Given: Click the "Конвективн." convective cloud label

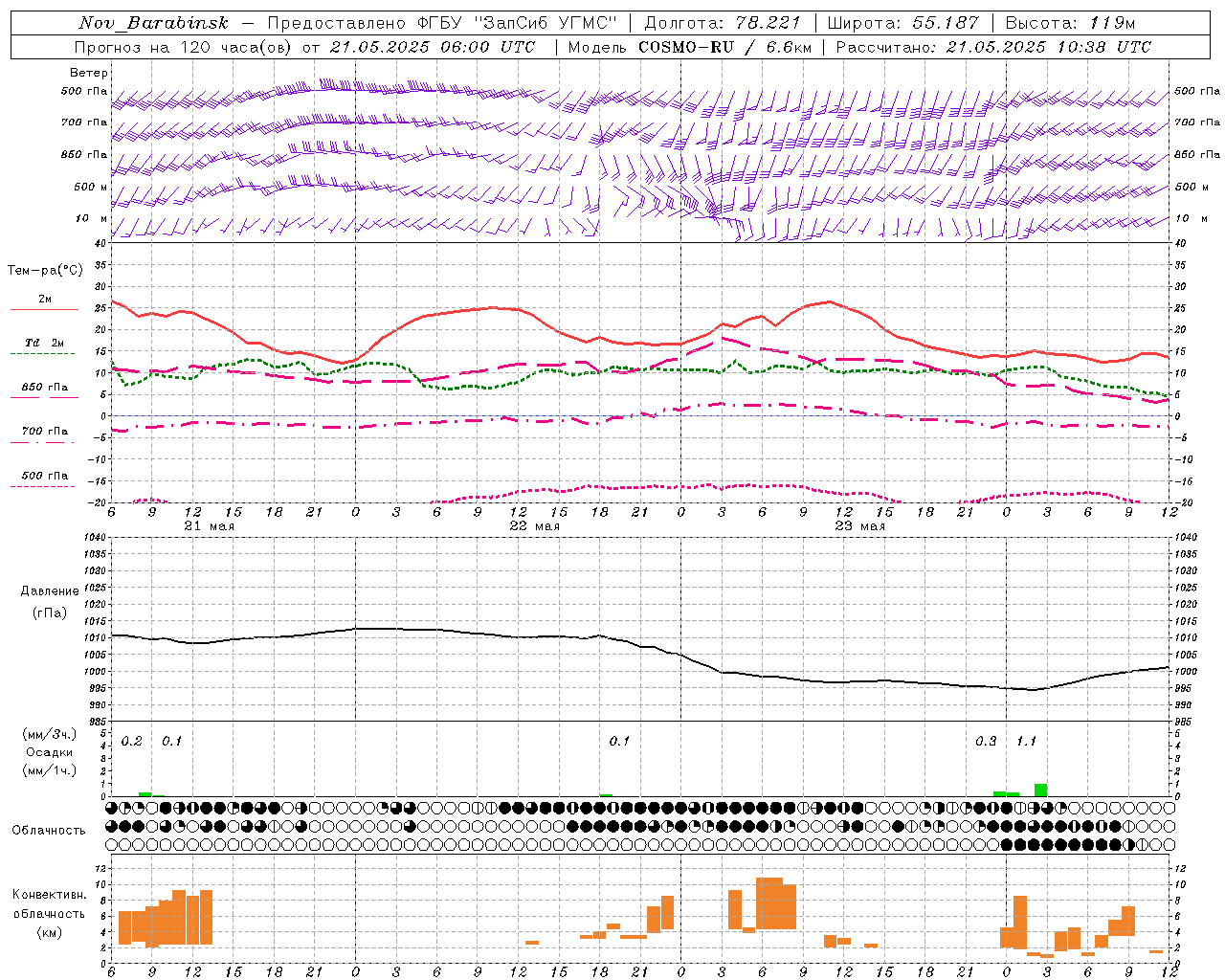Looking at the screenshot, I should (50, 895).
